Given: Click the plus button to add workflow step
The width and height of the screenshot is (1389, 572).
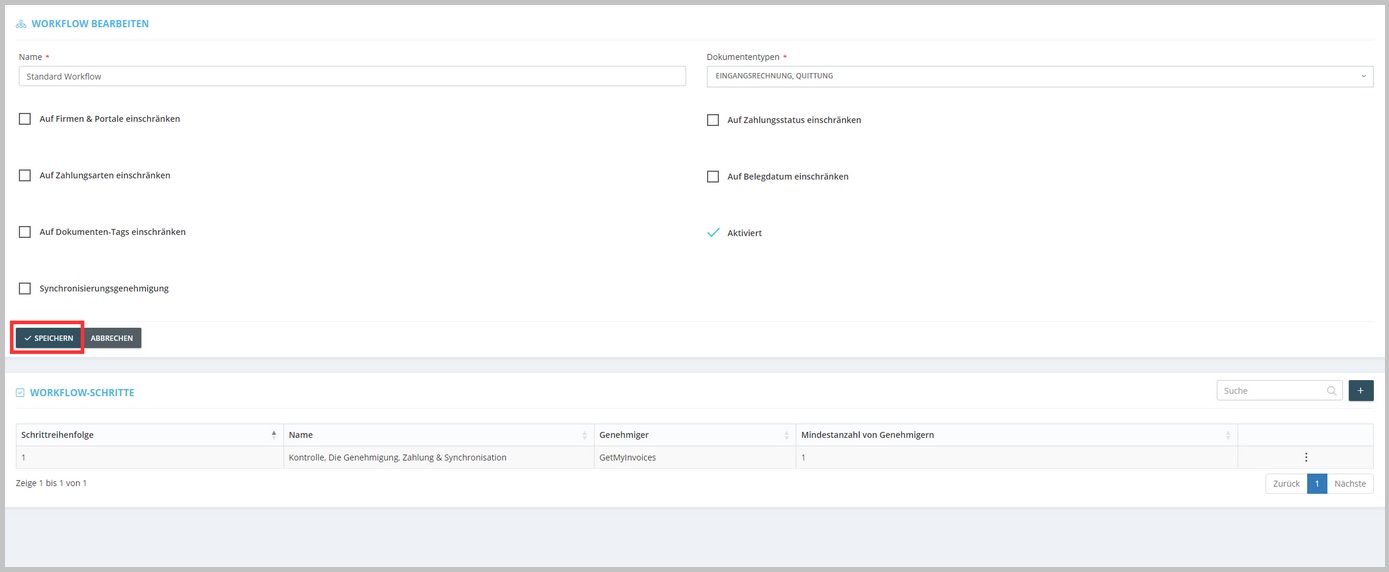Looking at the screenshot, I should (x=1361, y=391).
